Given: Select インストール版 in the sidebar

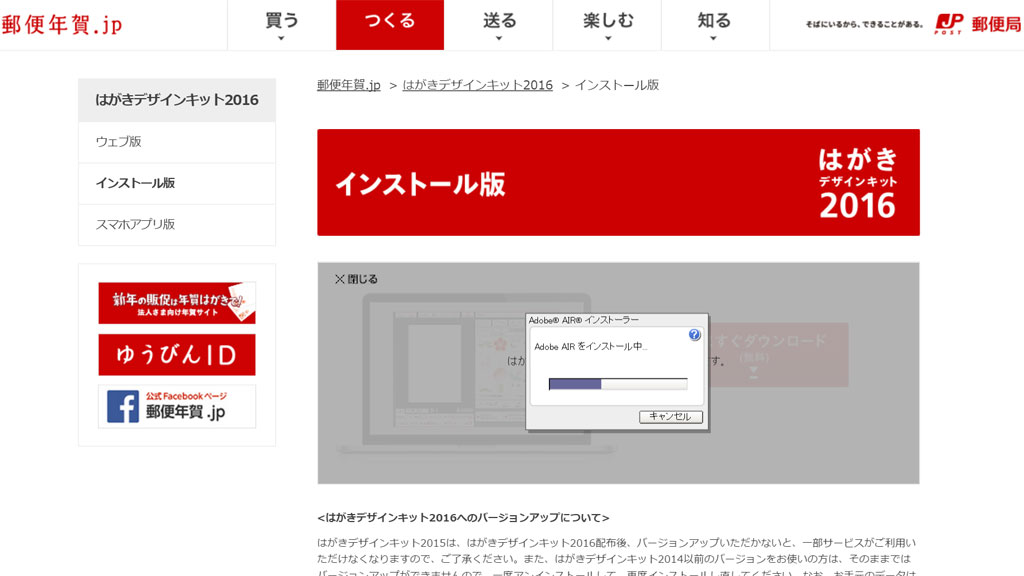Looking at the screenshot, I should (x=177, y=184).
